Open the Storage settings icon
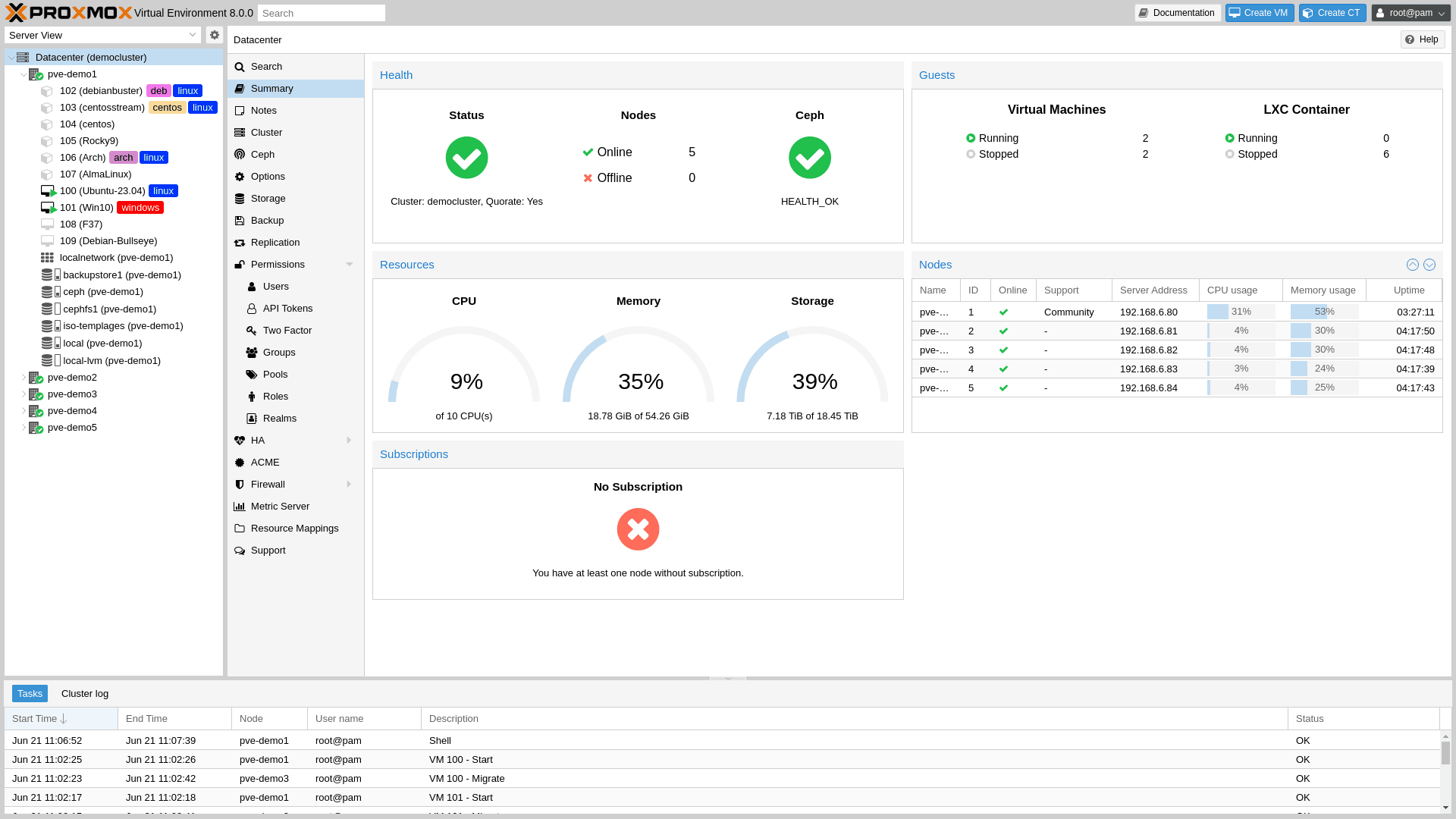1456x819 pixels. click(x=240, y=198)
